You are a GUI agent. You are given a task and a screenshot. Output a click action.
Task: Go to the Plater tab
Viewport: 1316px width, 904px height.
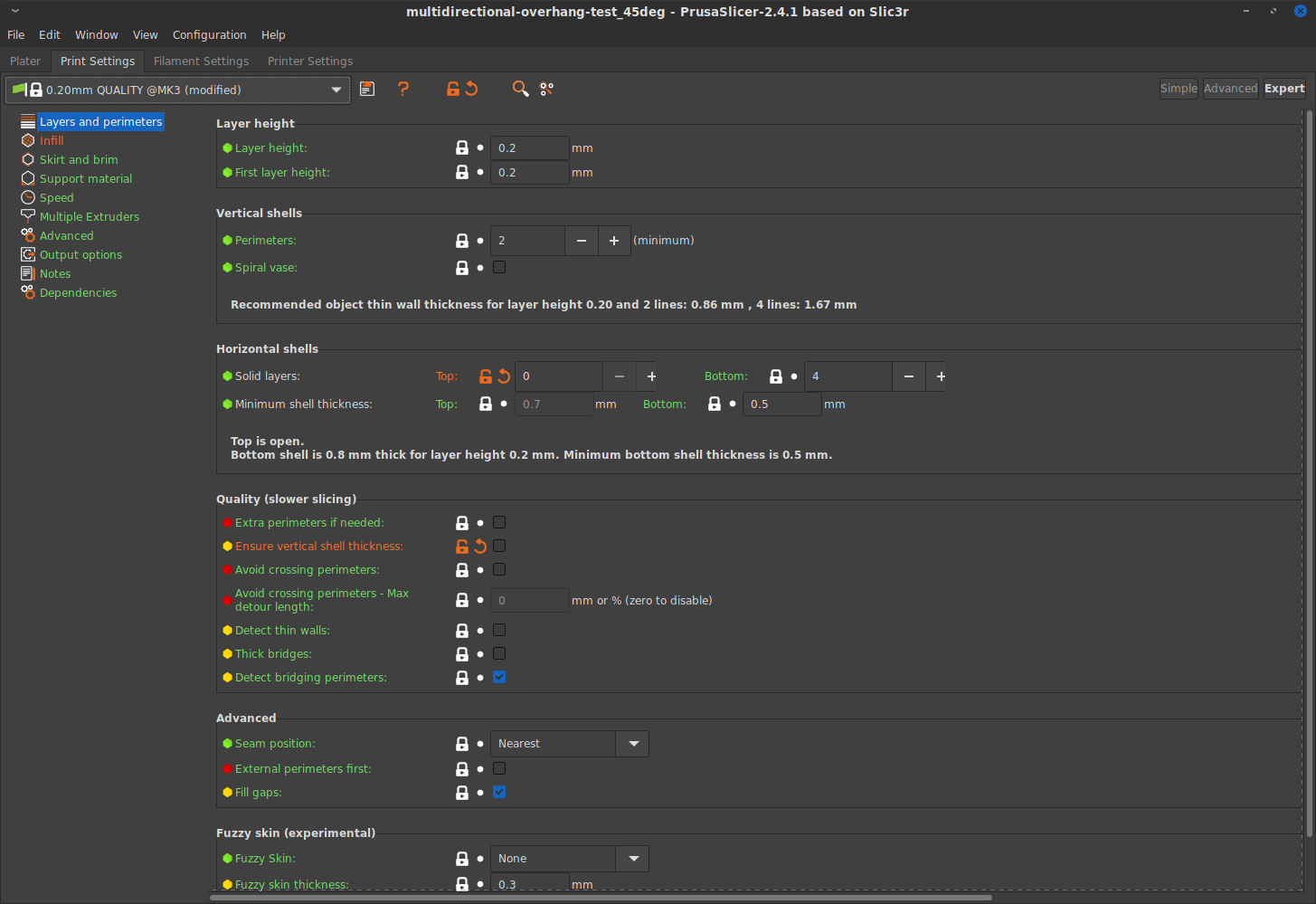pyautogui.click(x=25, y=61)
